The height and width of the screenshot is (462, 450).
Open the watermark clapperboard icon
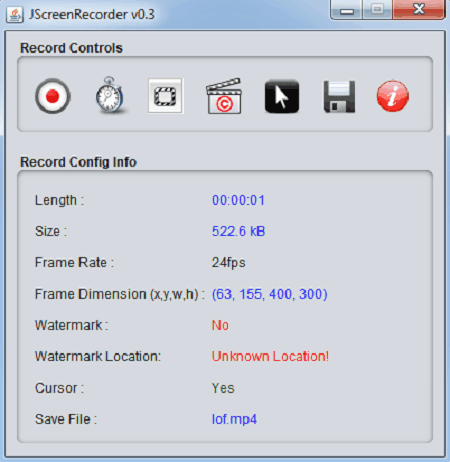[x=224, y=96]
